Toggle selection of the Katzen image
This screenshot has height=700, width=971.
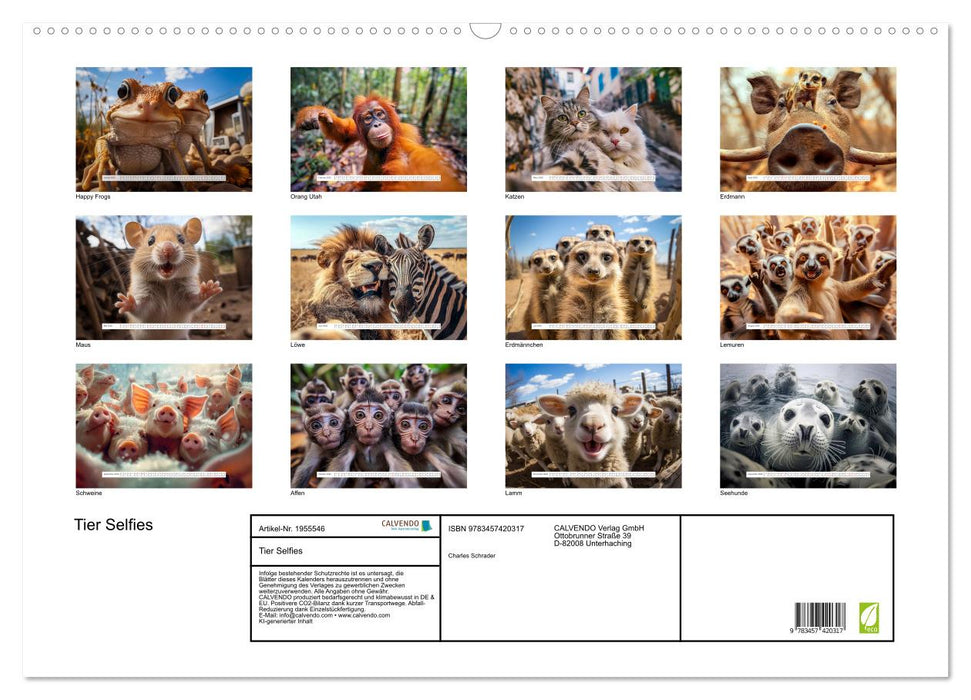click(593, 128)
